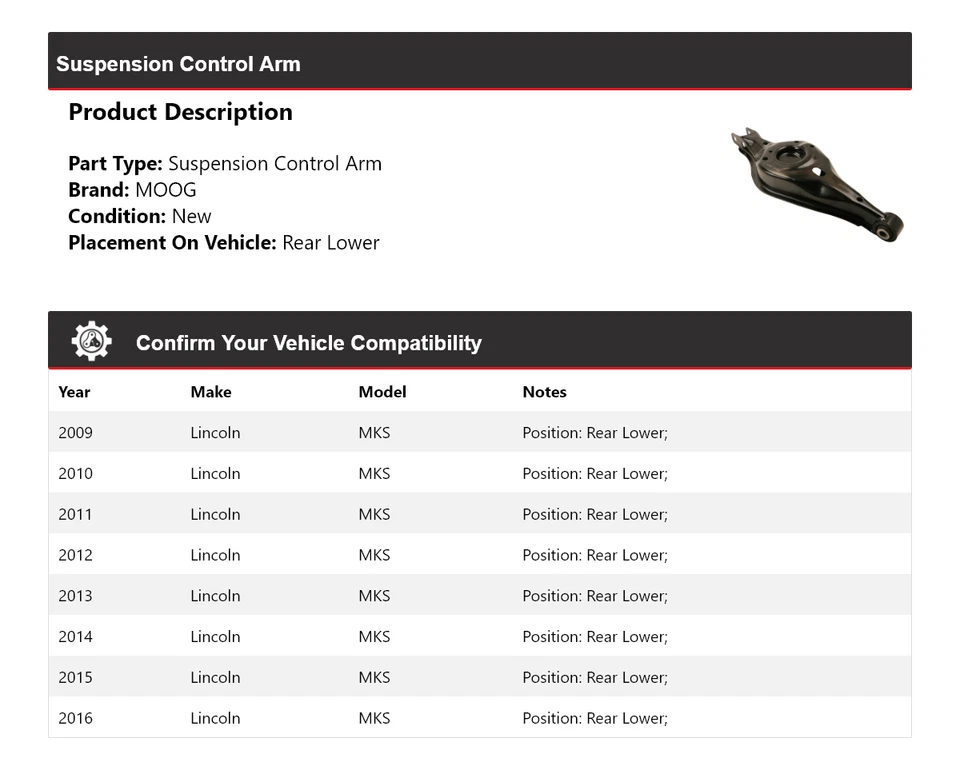Select the 2009 Lincoln MKS row

click(480, 432)
